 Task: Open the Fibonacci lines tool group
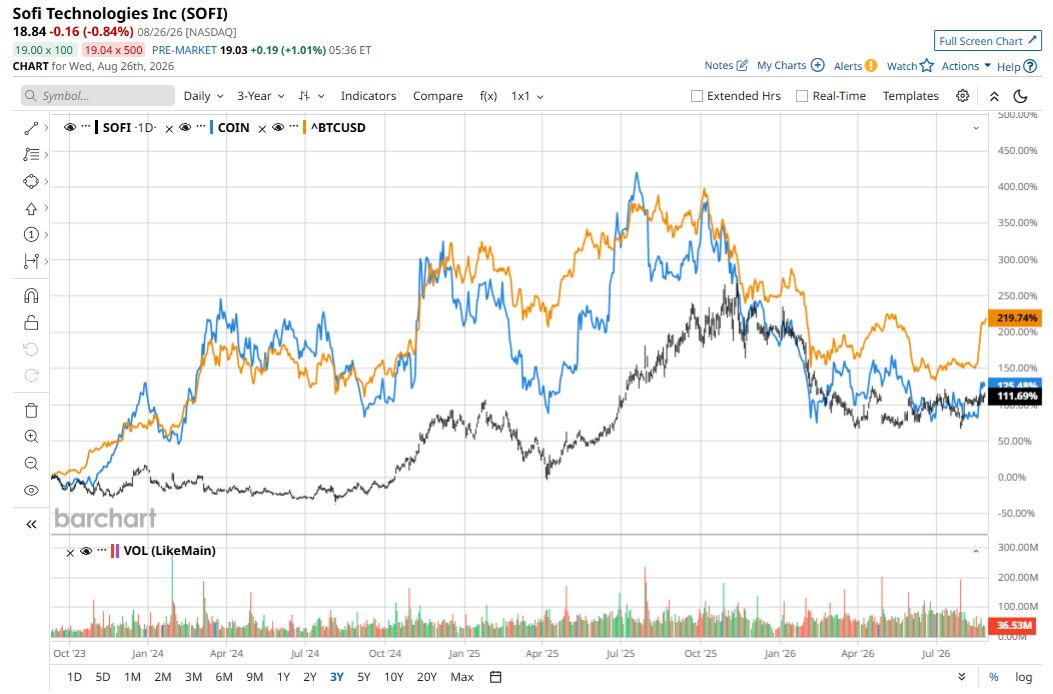coord(31,155)
